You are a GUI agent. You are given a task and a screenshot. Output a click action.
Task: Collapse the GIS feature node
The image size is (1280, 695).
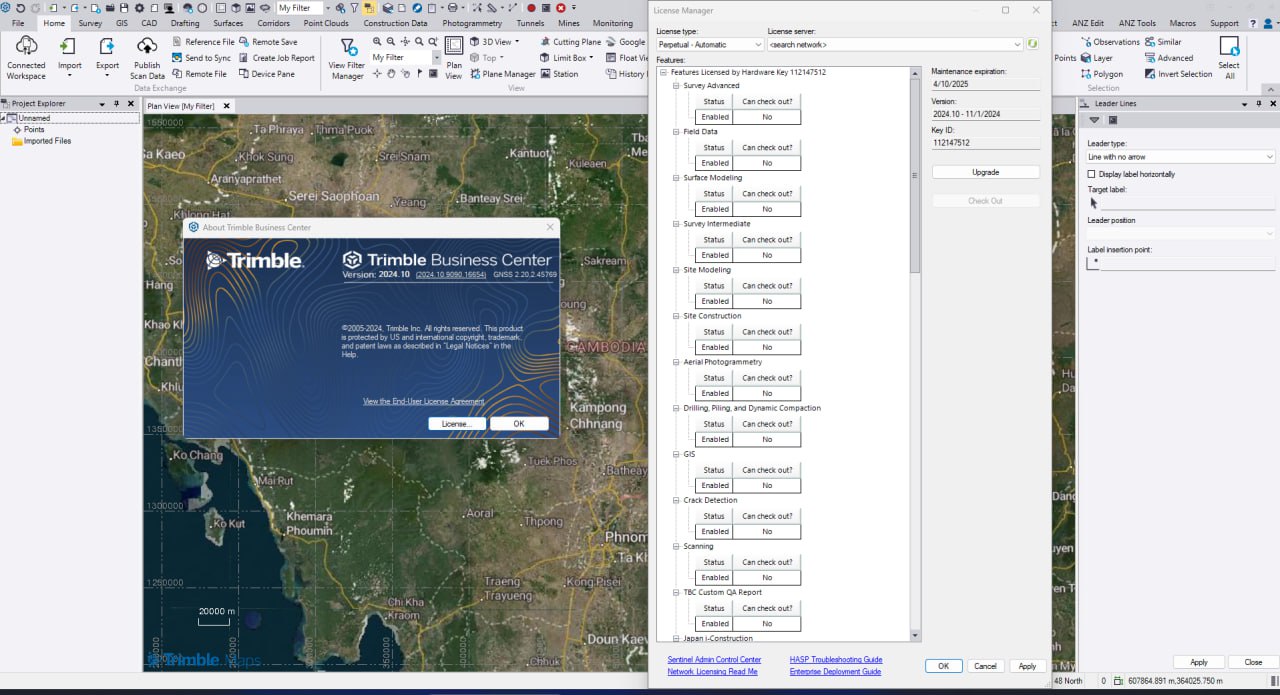tap(676, 454)
